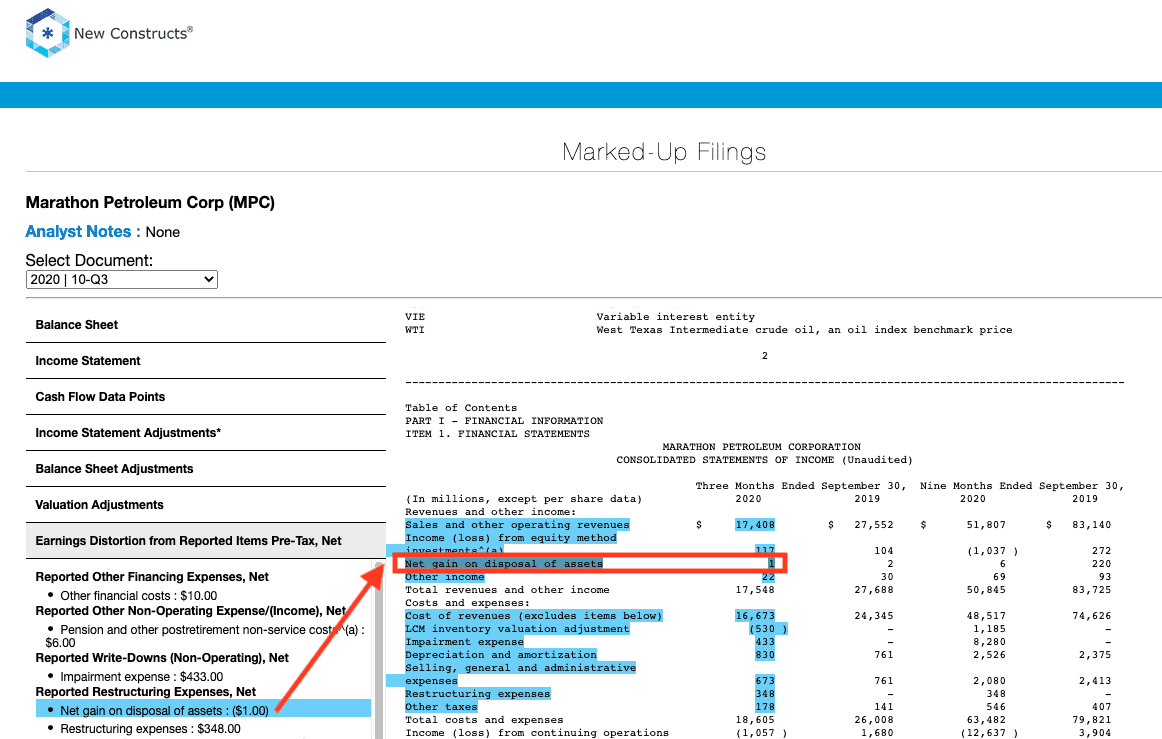The image size is (1162, 739).
Task: Click the highlighted 17,408 revenue value
Action: (x=755, y=525)
